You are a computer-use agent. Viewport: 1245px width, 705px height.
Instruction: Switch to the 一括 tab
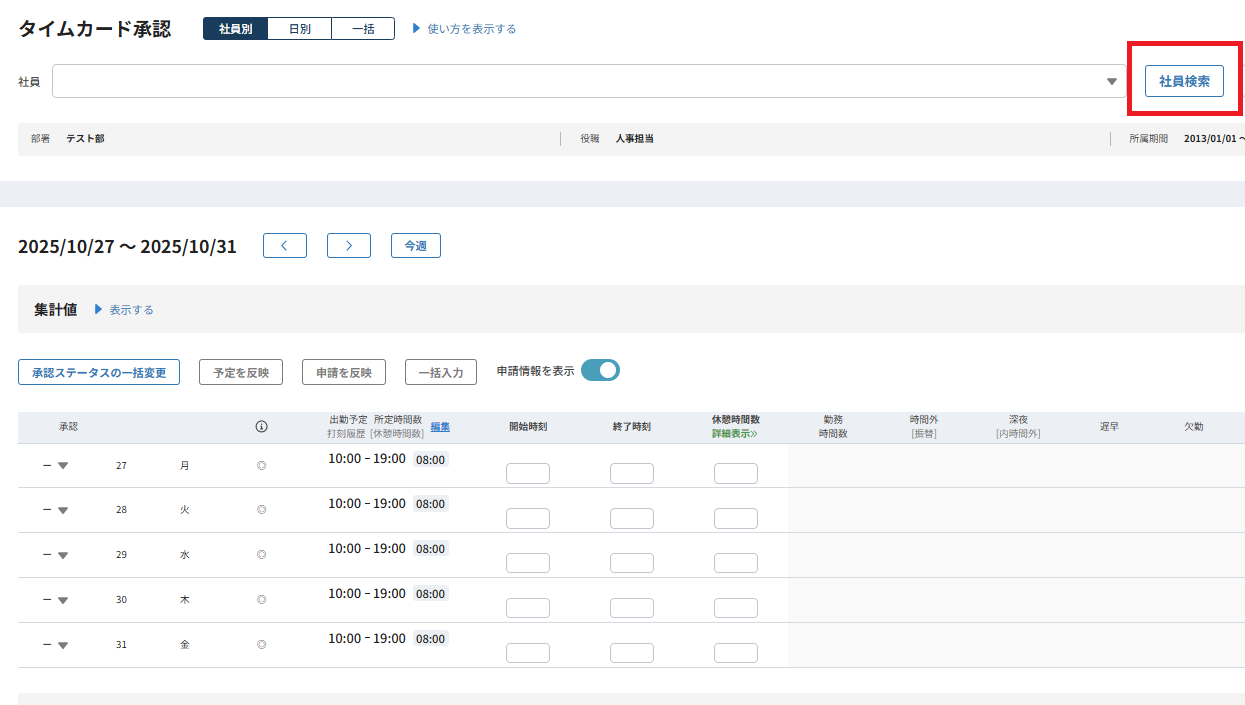[x=363, y=29]
